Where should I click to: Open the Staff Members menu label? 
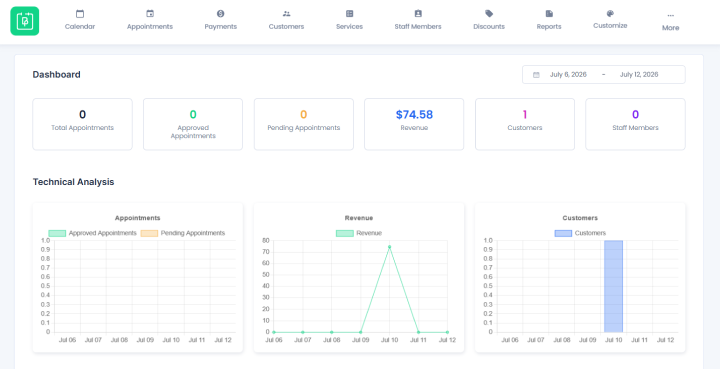pos(418,27)
